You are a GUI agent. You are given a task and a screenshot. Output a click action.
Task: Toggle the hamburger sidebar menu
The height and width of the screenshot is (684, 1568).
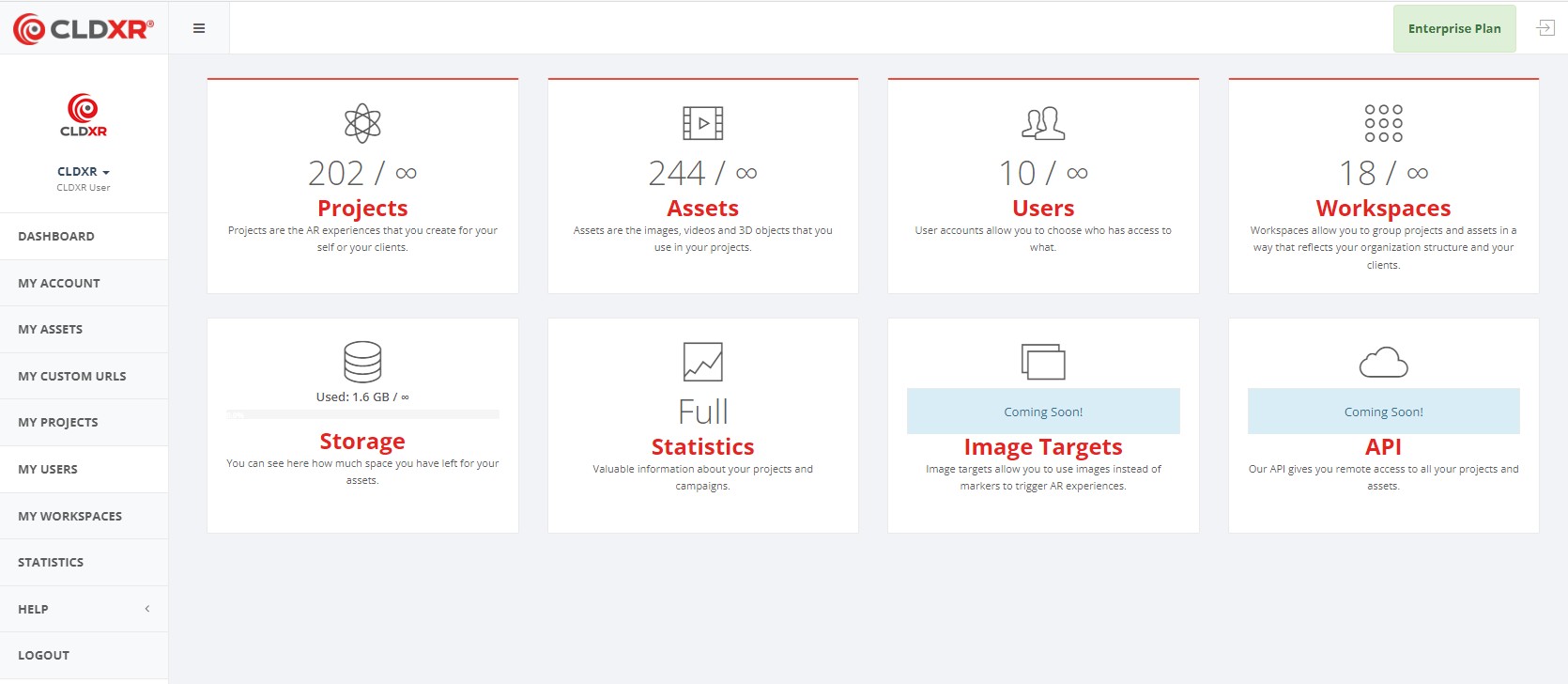pyautogui.click(x=199, y=28)
